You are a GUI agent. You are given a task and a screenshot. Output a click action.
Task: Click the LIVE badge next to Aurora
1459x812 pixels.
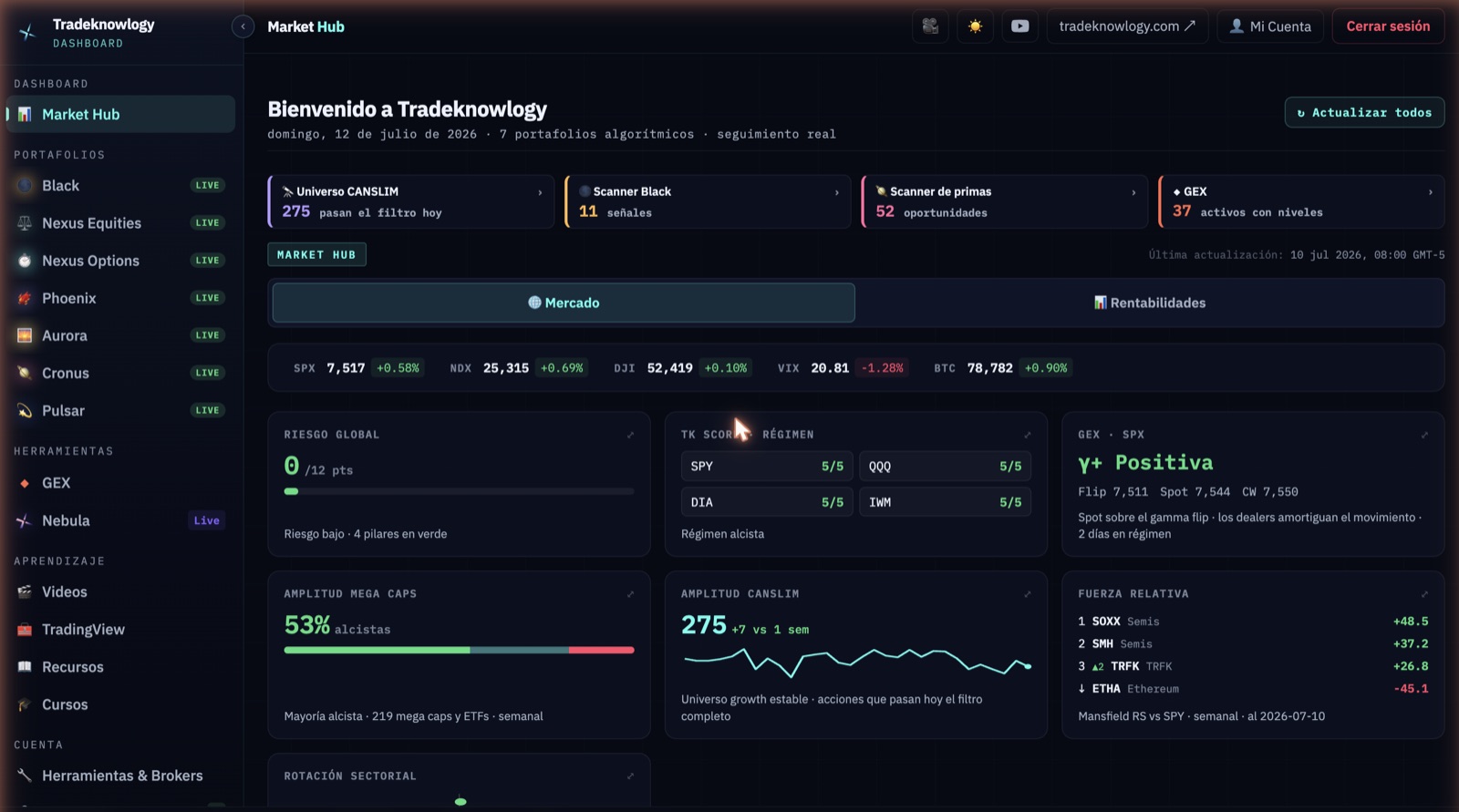coord(207,335)
